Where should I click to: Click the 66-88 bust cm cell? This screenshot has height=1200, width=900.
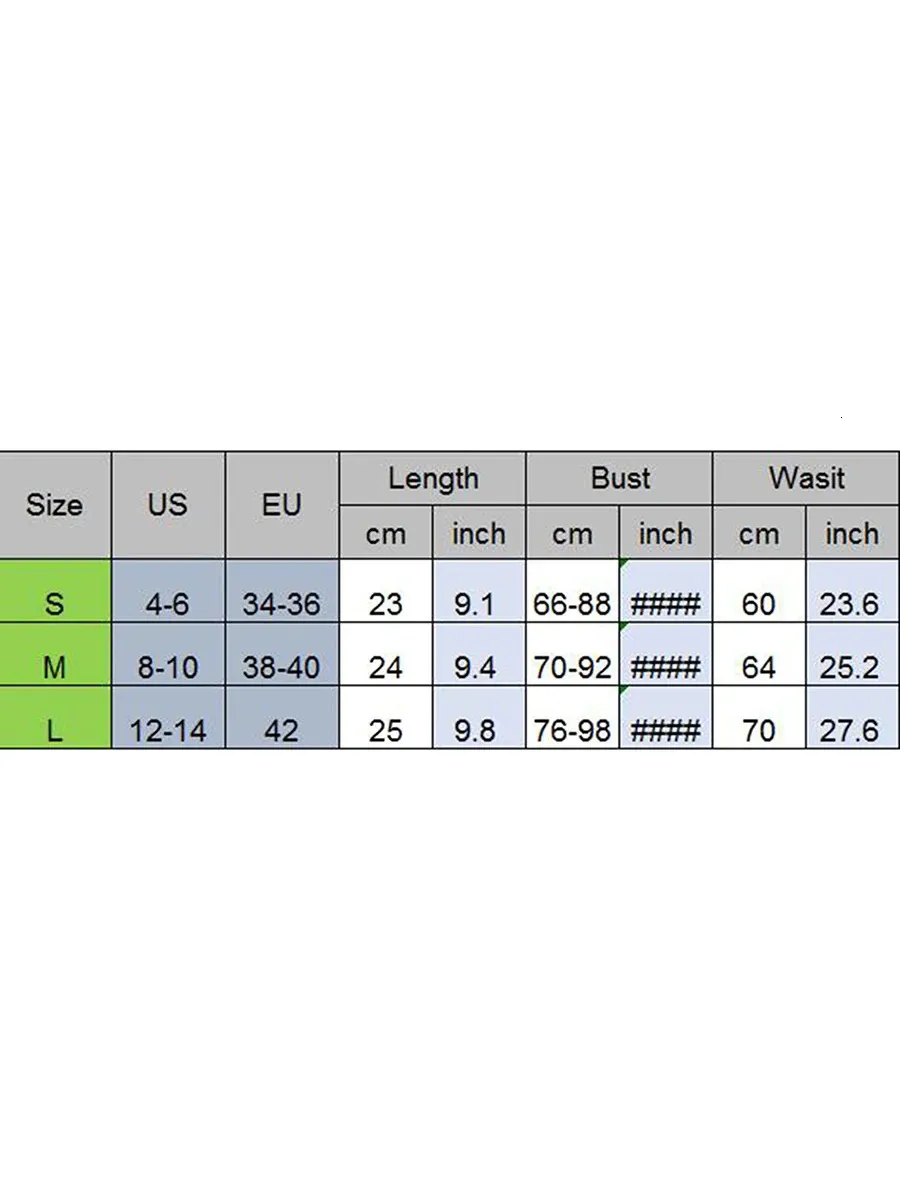coord(572,604)
